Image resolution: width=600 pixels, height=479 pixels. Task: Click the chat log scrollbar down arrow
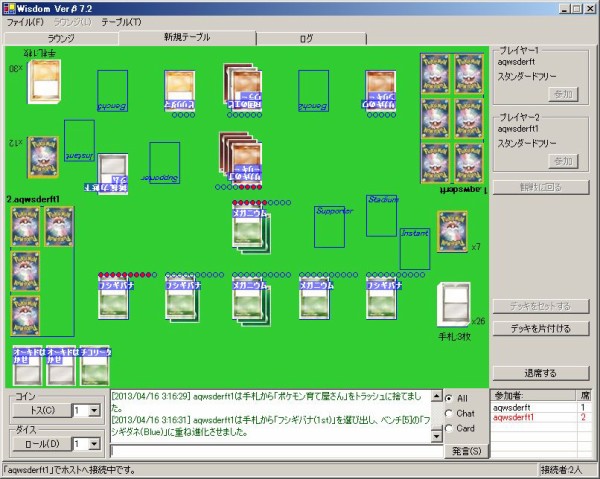436,436
